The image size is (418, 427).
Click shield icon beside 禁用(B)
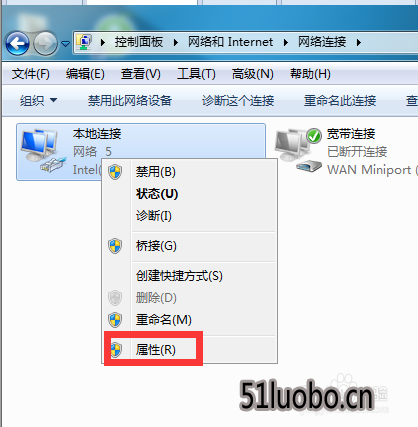(115, 172)
